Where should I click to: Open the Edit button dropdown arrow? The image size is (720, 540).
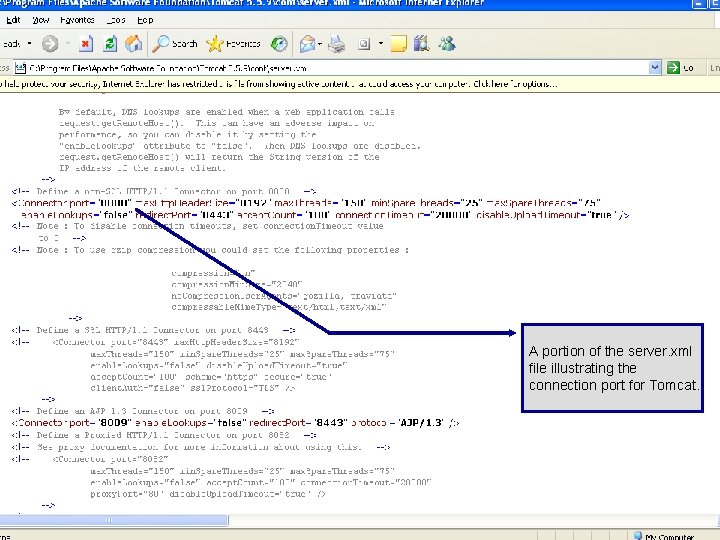[381, 44]
